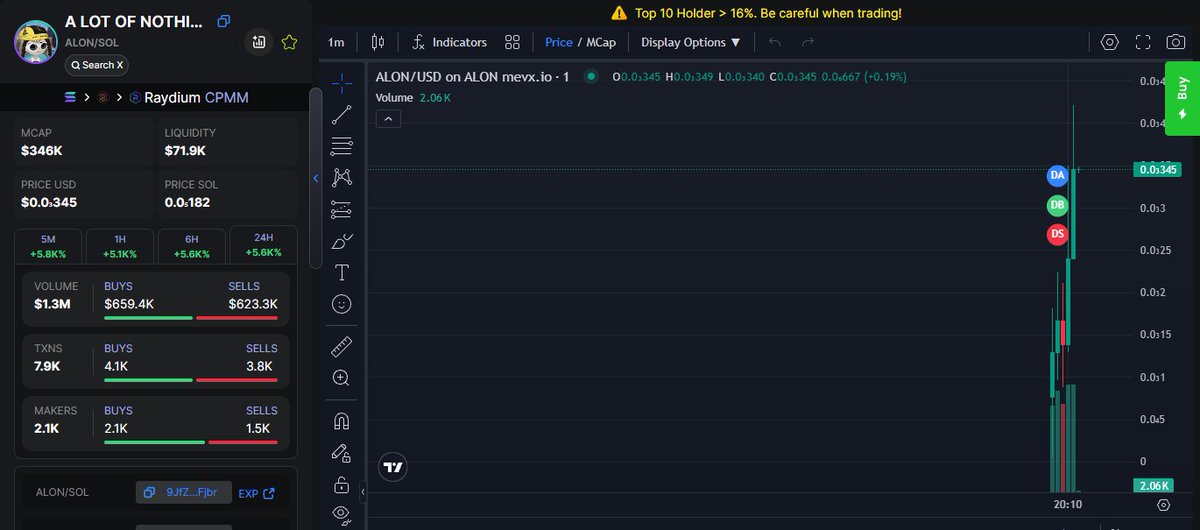Viewport: 1200px width, 530px height.
Task: Click the MCAP $346K value
Action: tap(41, 151)
